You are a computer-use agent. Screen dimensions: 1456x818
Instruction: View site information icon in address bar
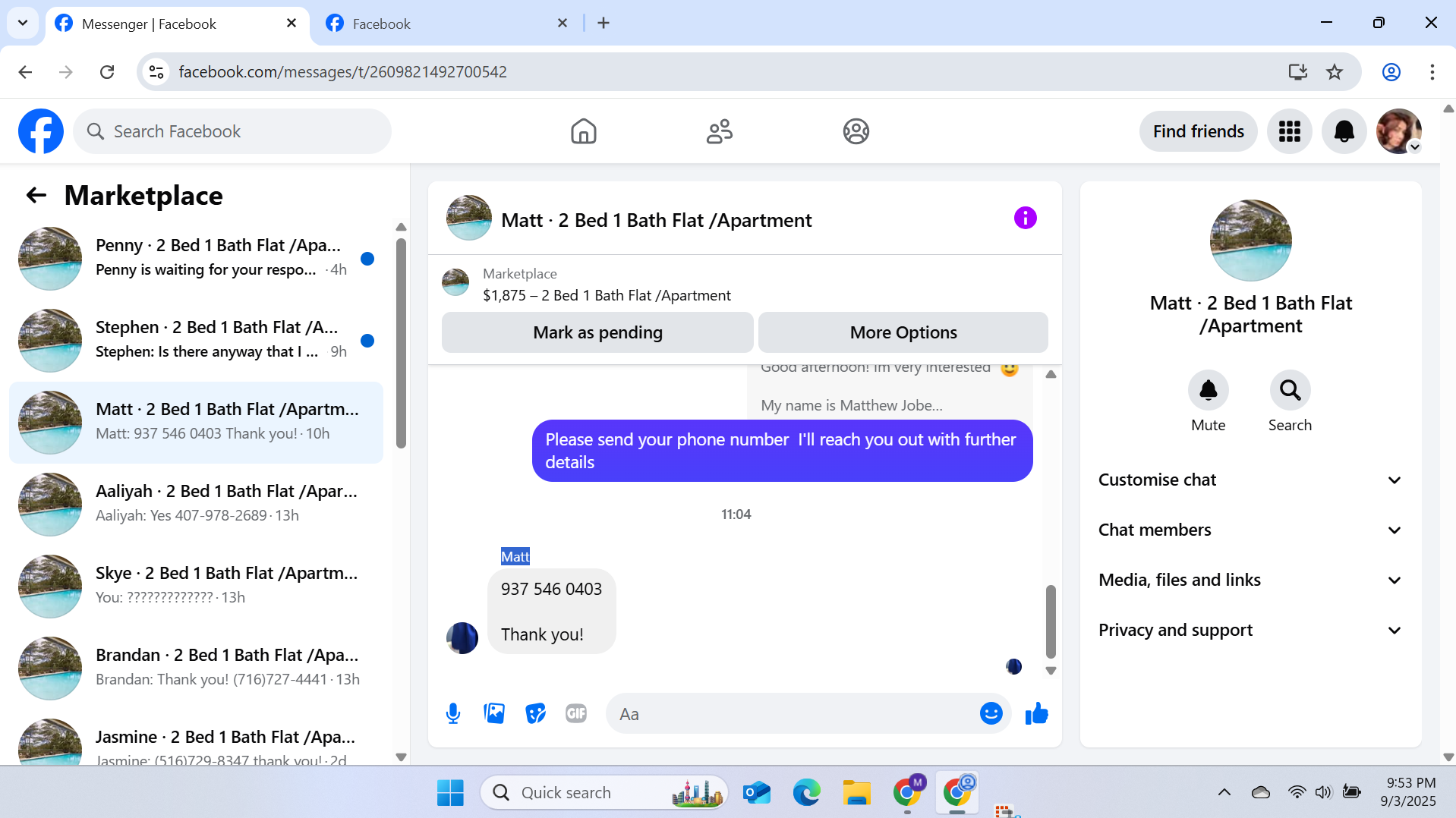[x=156, y=72]
